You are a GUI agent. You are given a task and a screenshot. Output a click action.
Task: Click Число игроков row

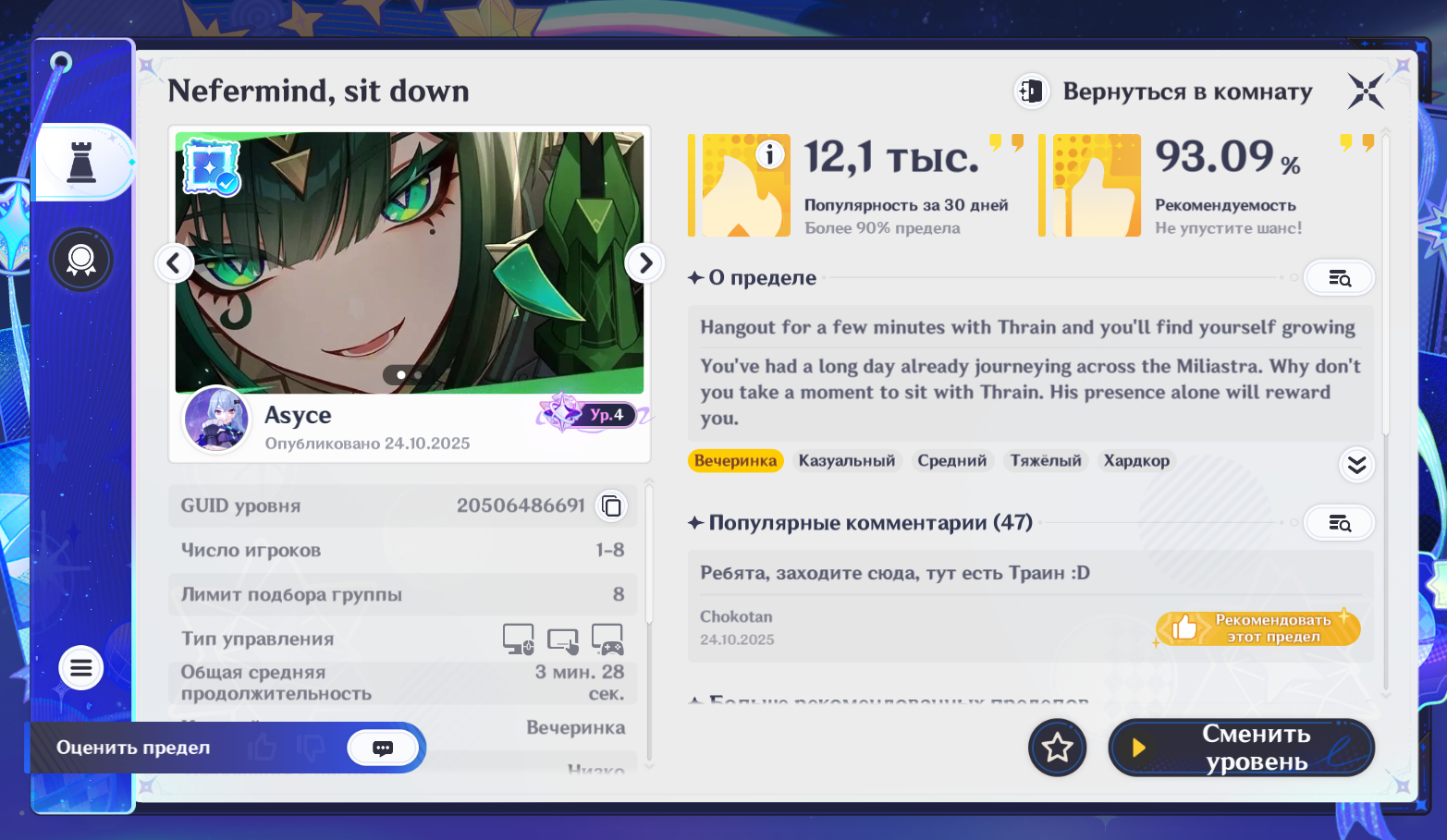click(403, 550)
